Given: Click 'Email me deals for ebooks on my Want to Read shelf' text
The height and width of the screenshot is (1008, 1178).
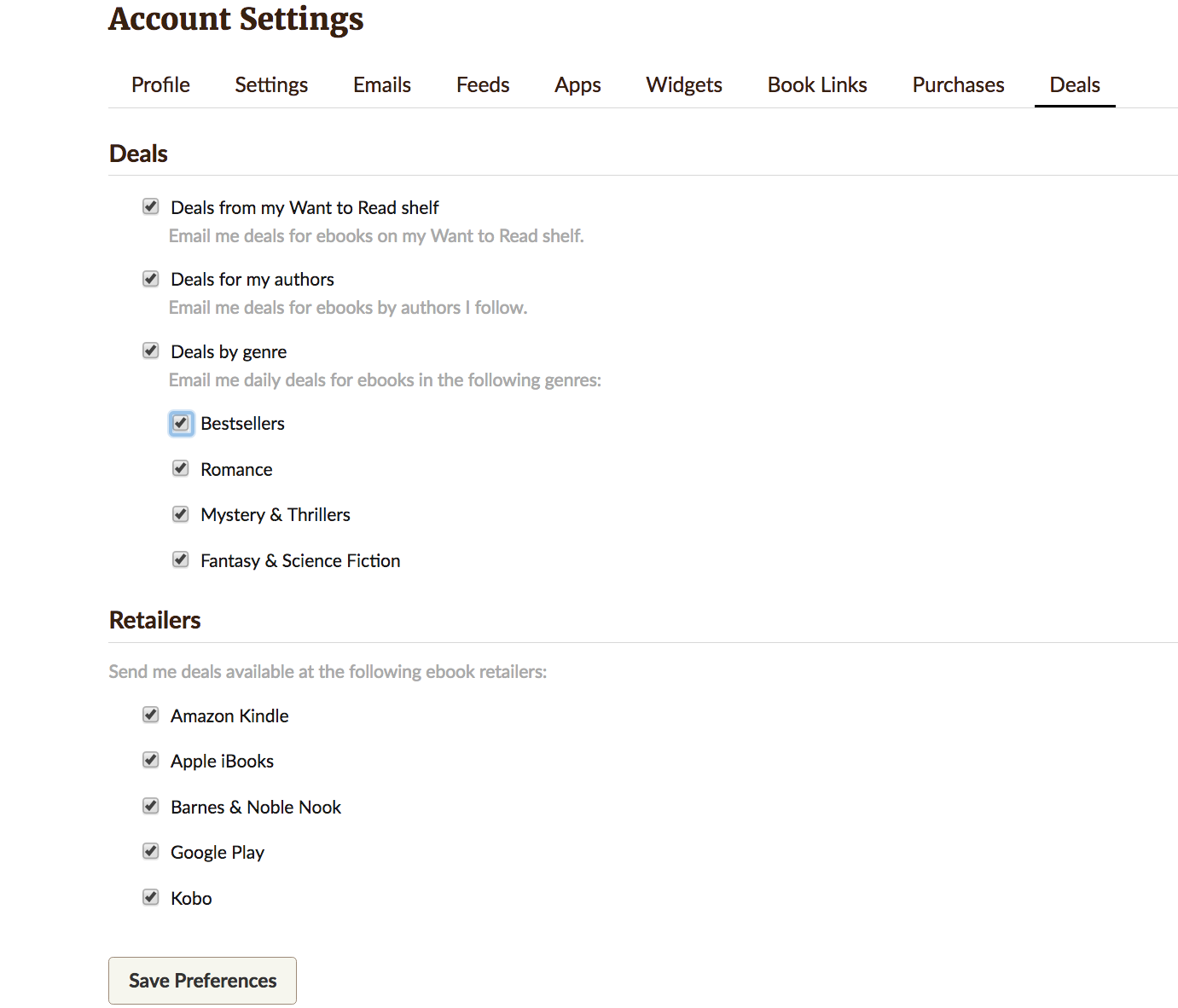Looking at the screenshot, I should 376,236.
